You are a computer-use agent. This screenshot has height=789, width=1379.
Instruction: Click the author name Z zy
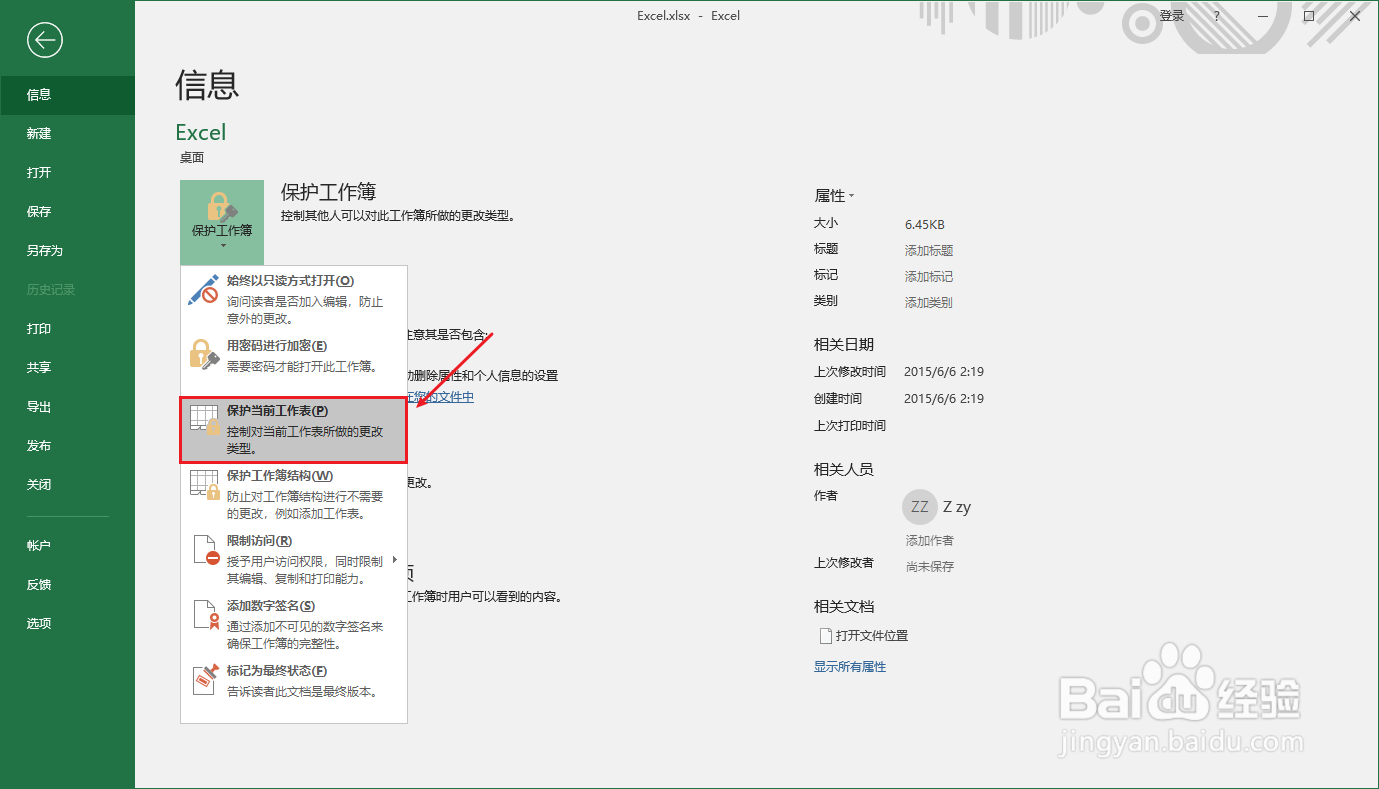[x=957, y=507]
